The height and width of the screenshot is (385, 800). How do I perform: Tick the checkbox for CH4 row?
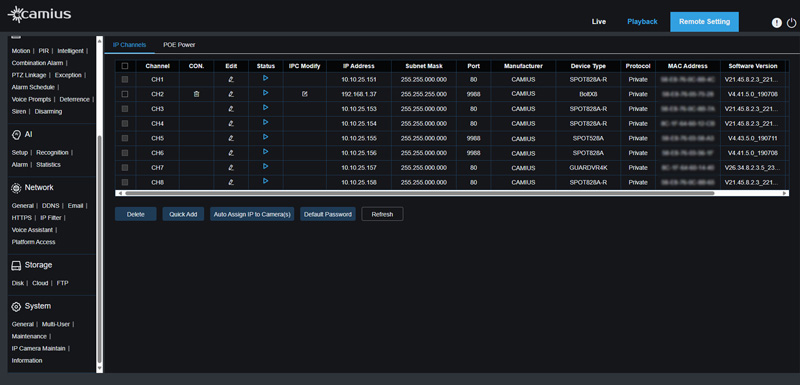125,123
